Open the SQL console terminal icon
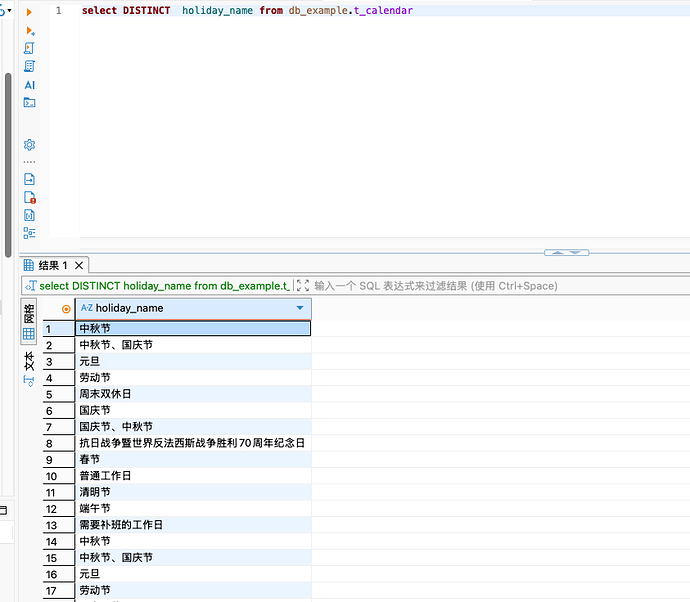690x602 pixels. [29, 102]
